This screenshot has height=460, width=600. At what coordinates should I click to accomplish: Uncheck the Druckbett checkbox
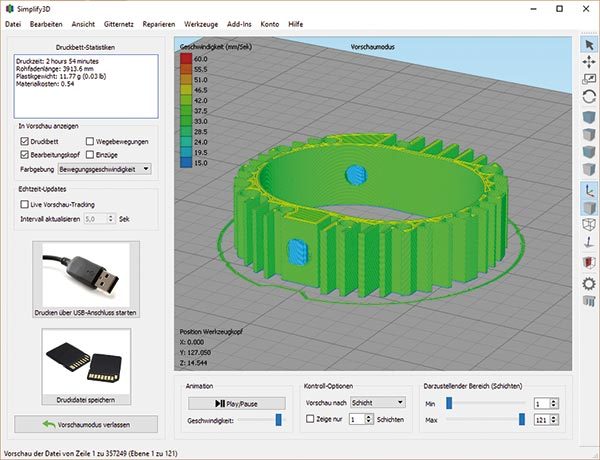[x=25, y=142]
